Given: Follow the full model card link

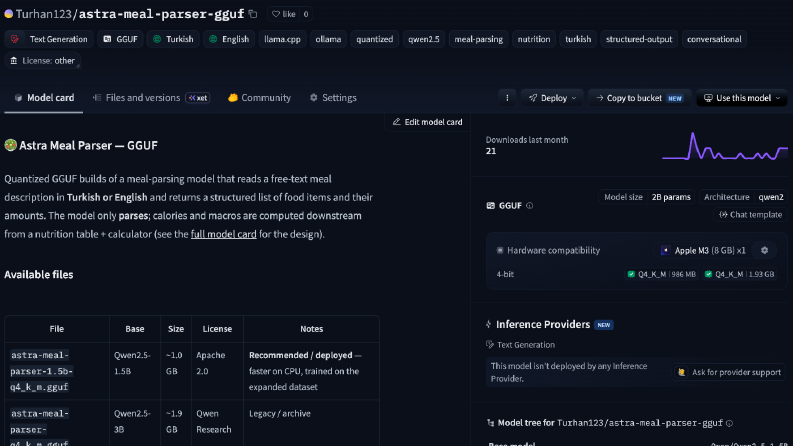Looking at the screenshot, I should click(x=224, y=234).
